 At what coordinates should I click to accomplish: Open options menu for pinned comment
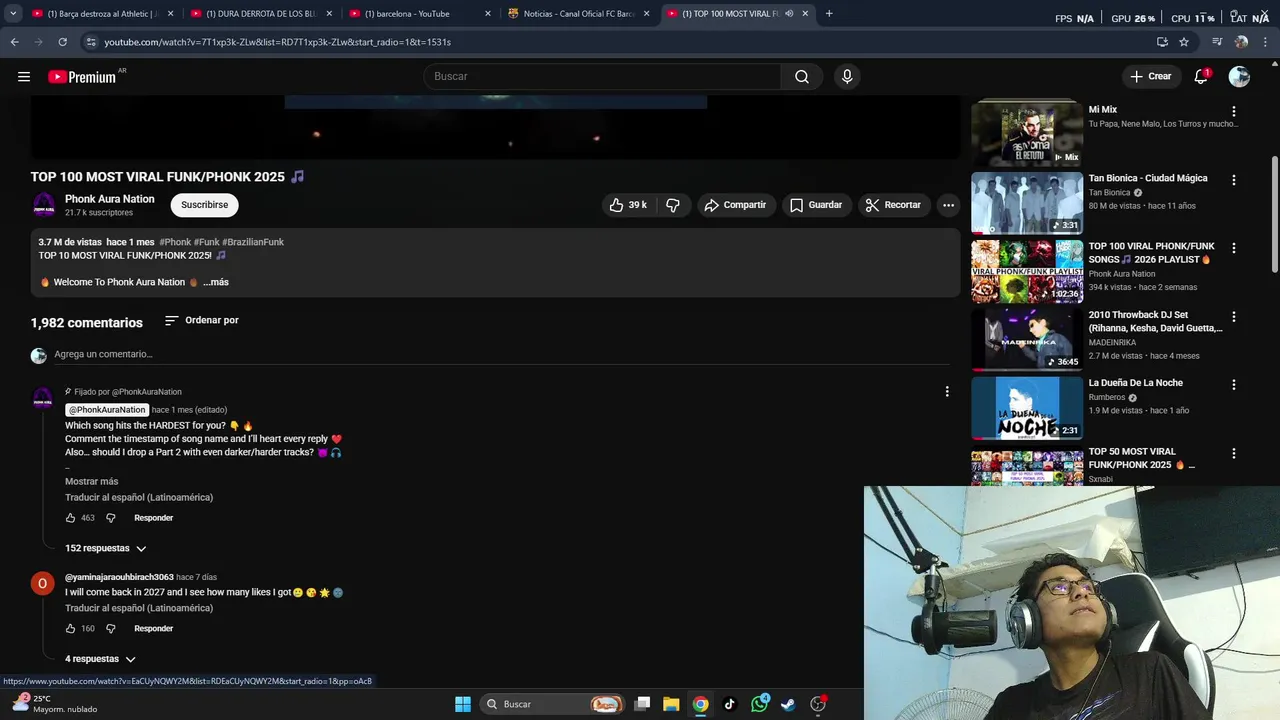947,392
